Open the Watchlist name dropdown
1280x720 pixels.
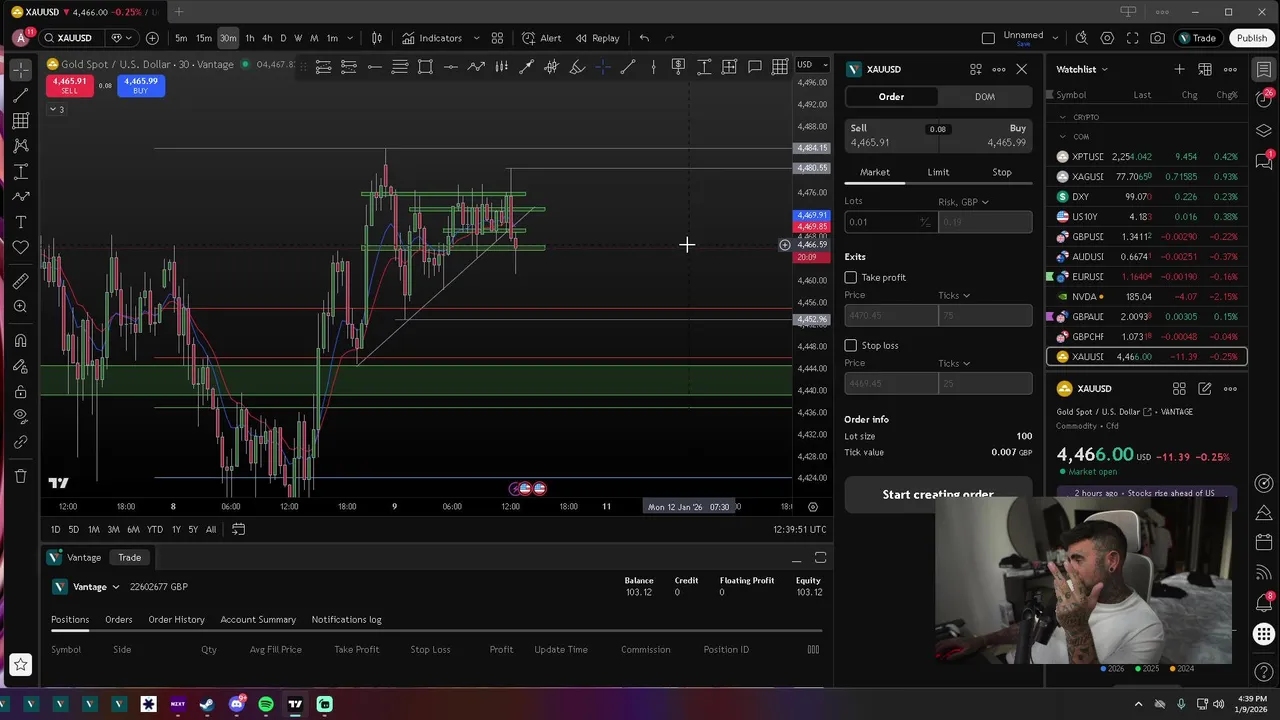(x=1082, y=69)
